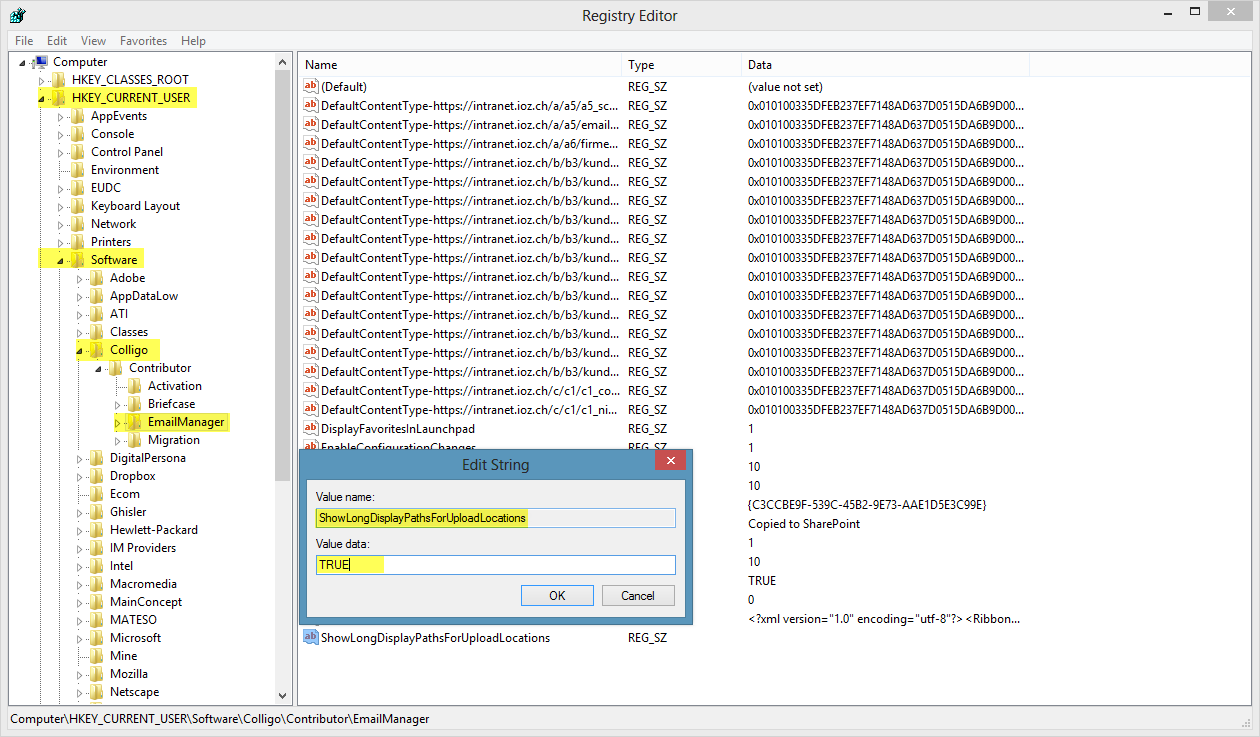This screenshot has width=1260, height=737.
Task: Select the IM Providers key
Action: pos(143,548)
